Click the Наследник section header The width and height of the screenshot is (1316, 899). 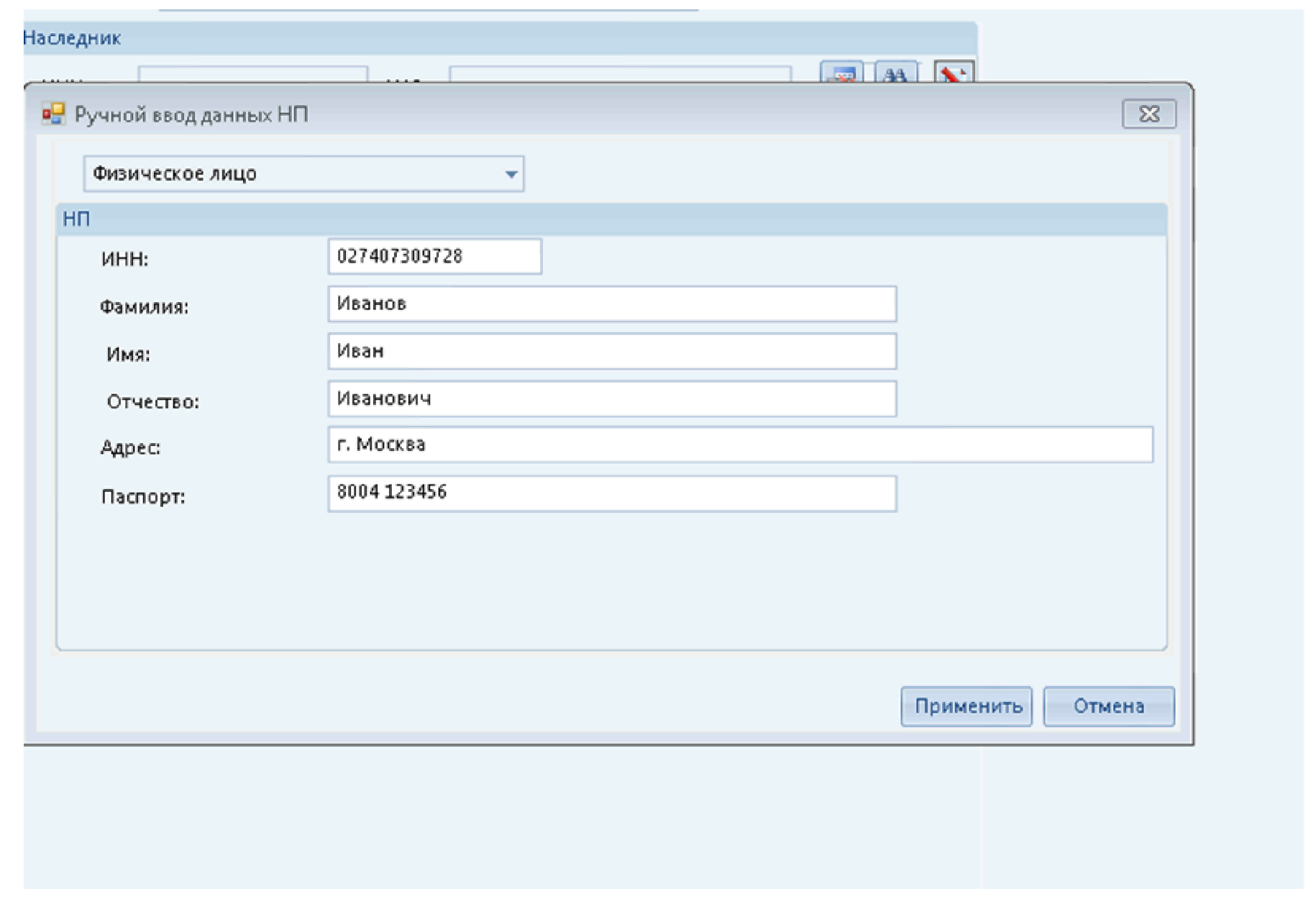click(x=72, y=38)
